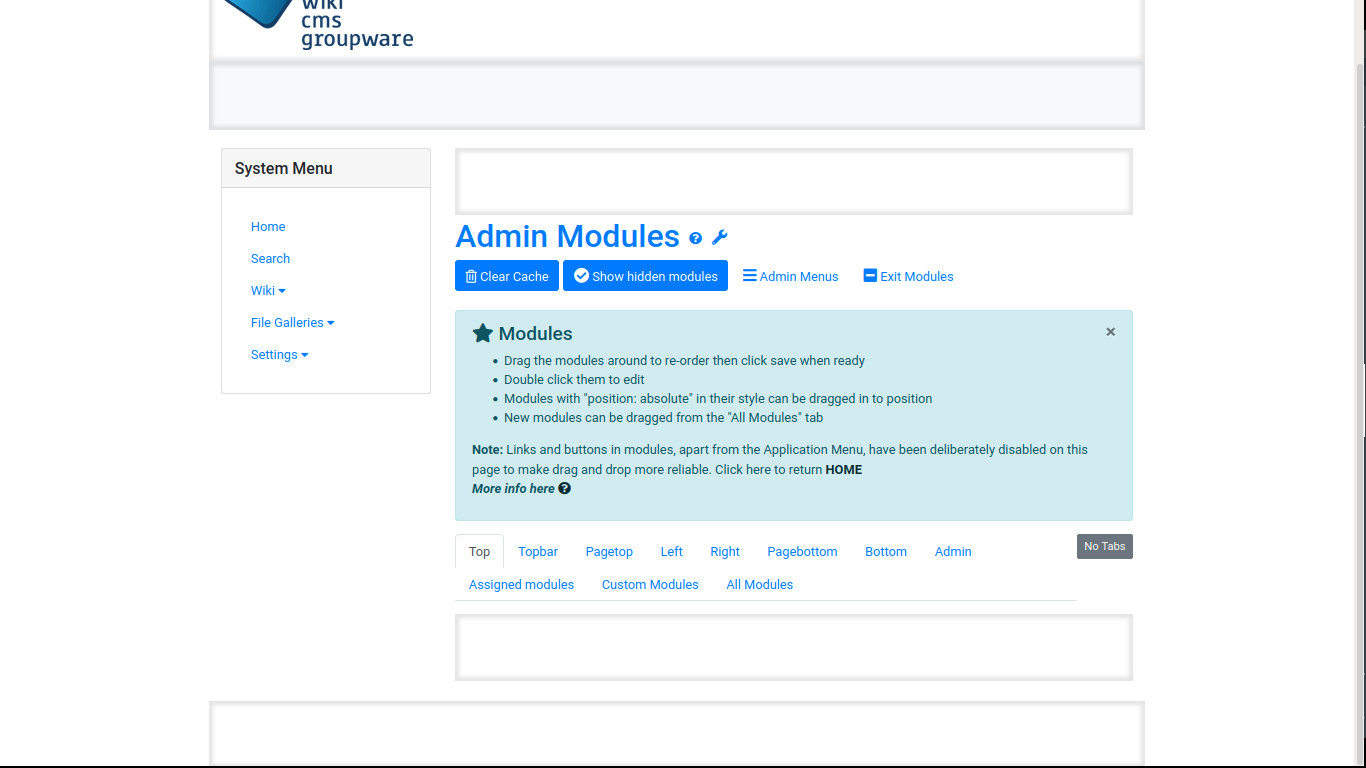The height and width of the screenshot is (768, 1366).
Task: Go to the Custom Modules tab
Action: pyautogui.click(x=650, y=585)
